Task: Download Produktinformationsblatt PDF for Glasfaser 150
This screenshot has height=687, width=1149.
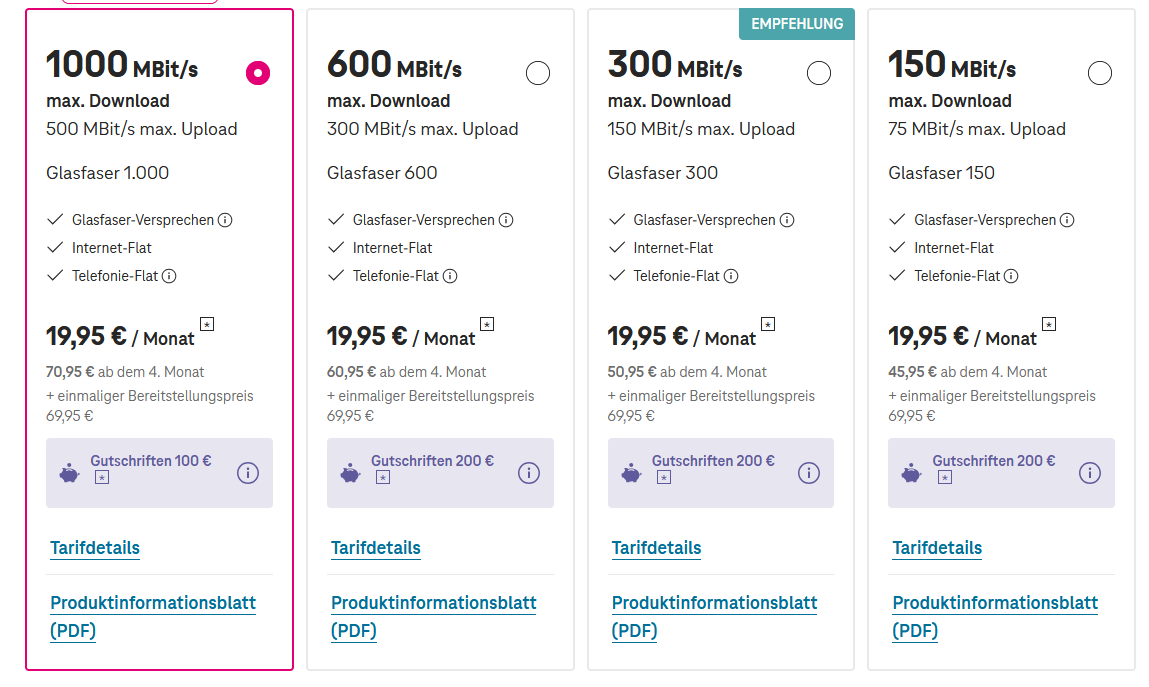Action: pyautogui.click(x=995, y=616)
